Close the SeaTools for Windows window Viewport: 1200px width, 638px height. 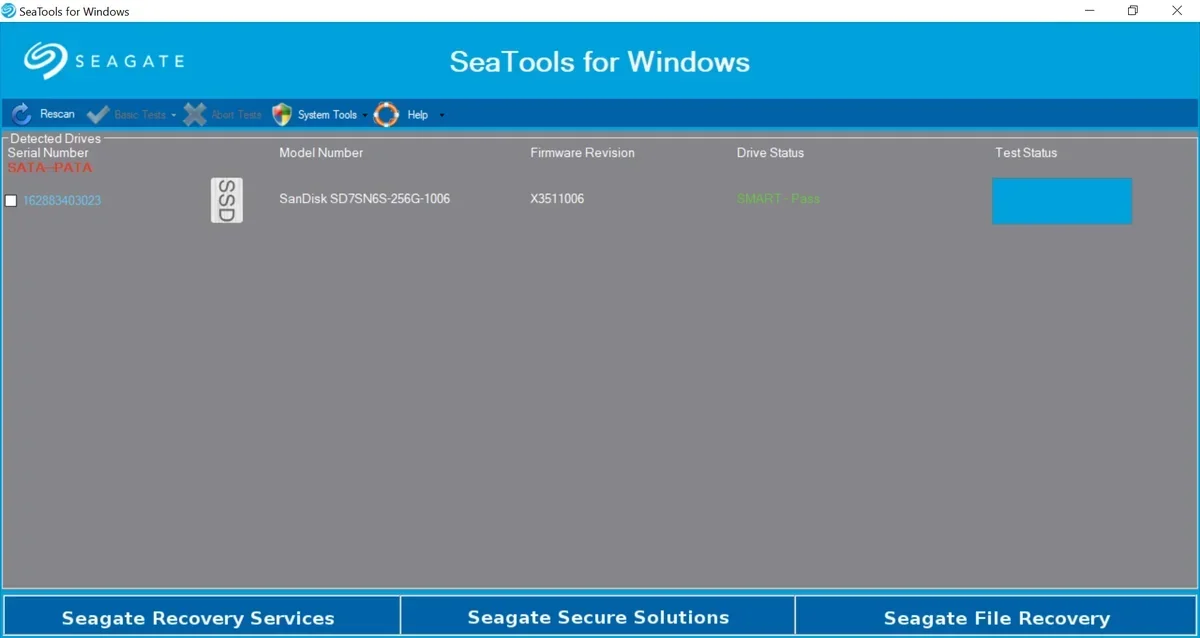coord(1178,11)
